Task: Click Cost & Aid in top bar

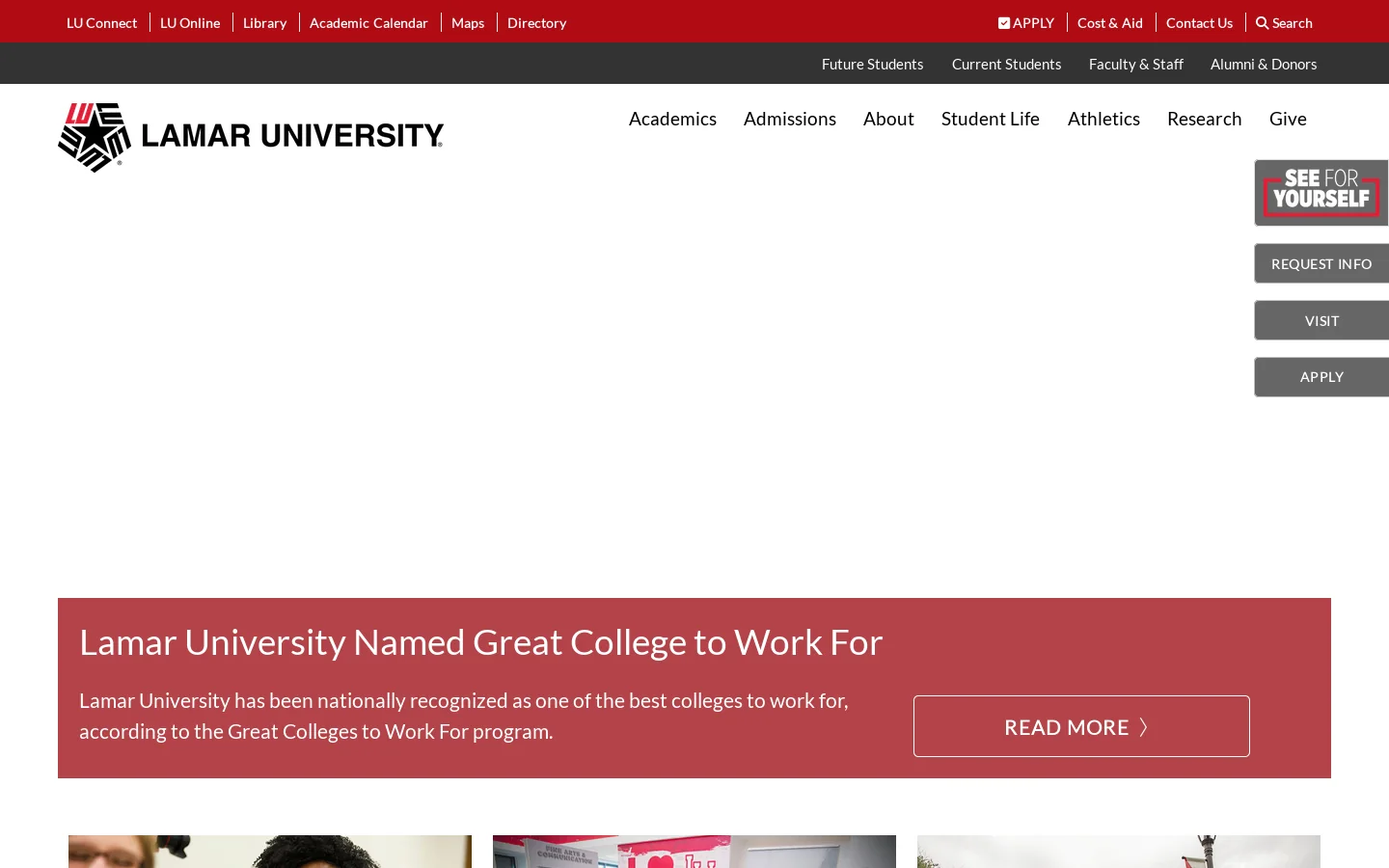Action: click(1110, 23)
